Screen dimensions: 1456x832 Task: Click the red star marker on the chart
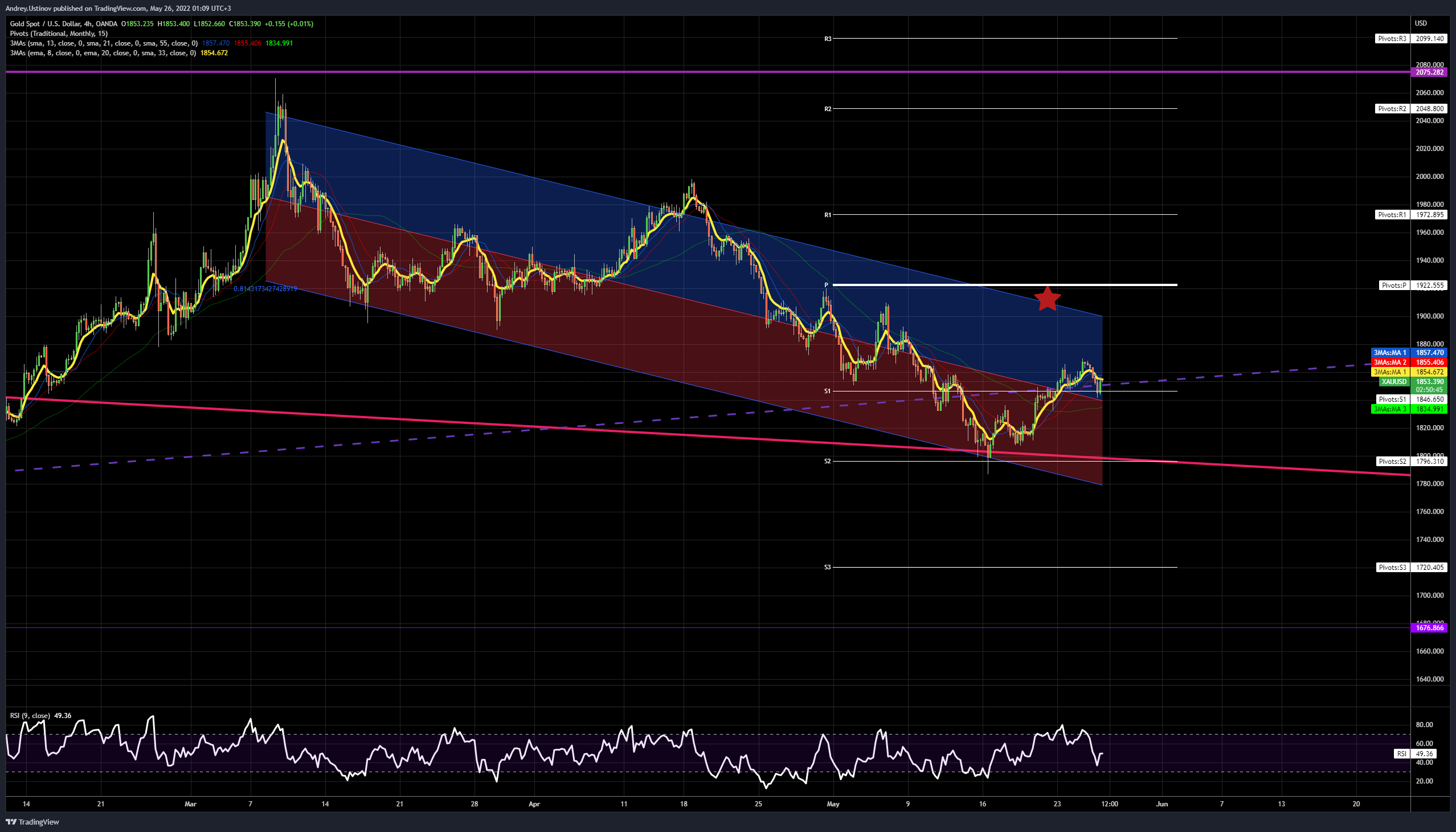[x=1047, y=297]
